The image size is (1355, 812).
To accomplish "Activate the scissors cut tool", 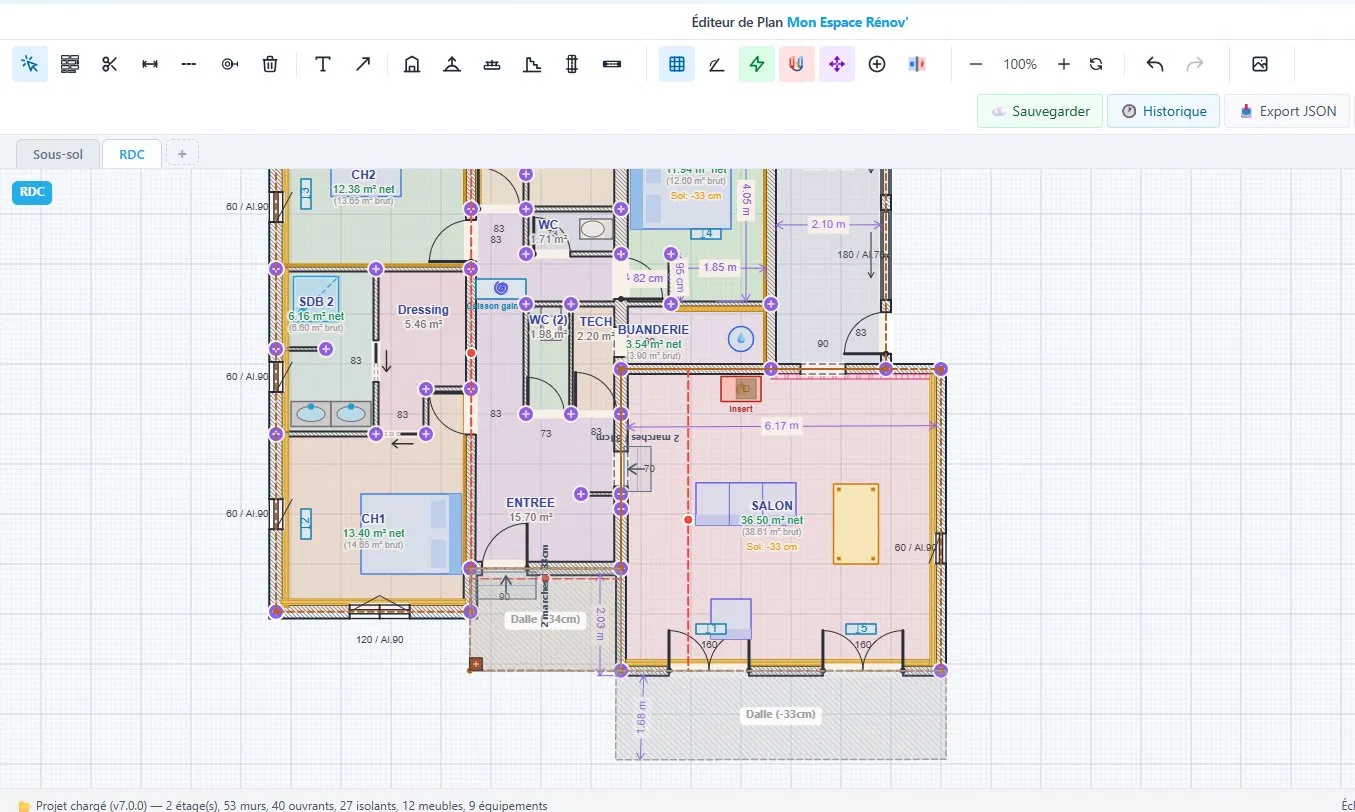I will 110,64.
